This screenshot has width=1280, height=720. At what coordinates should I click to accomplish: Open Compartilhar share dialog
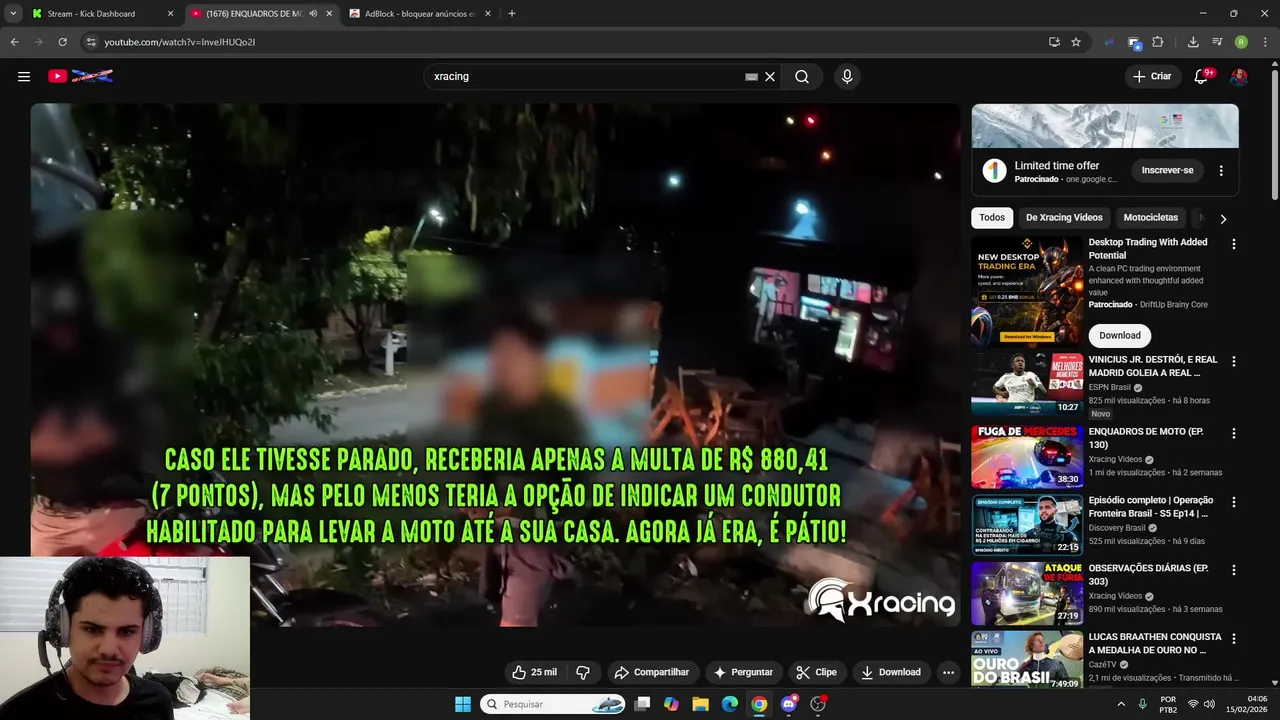tap(652, 672)
